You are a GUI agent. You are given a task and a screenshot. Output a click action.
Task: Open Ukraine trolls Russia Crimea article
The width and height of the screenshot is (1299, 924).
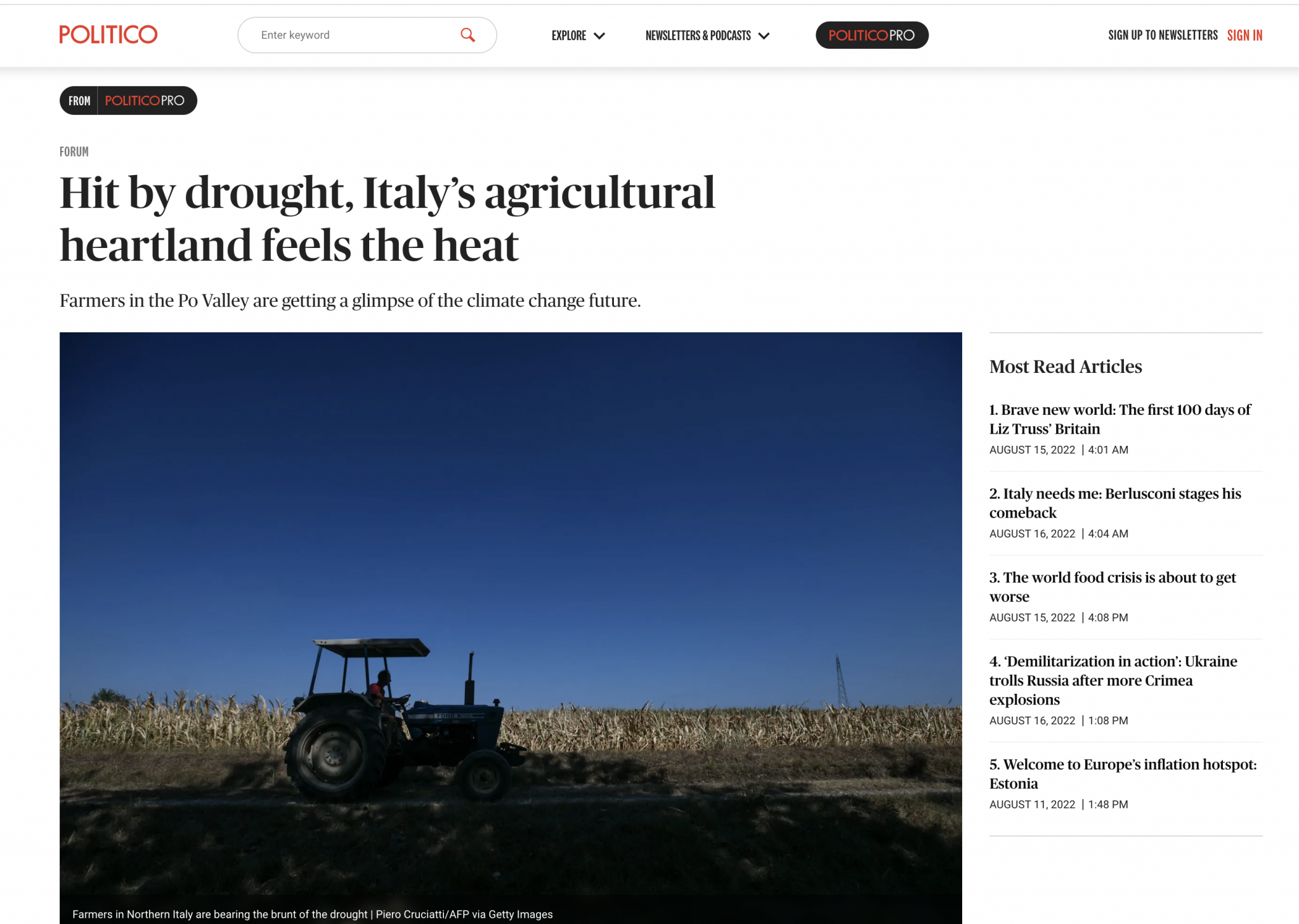(x=1113, y=680)
